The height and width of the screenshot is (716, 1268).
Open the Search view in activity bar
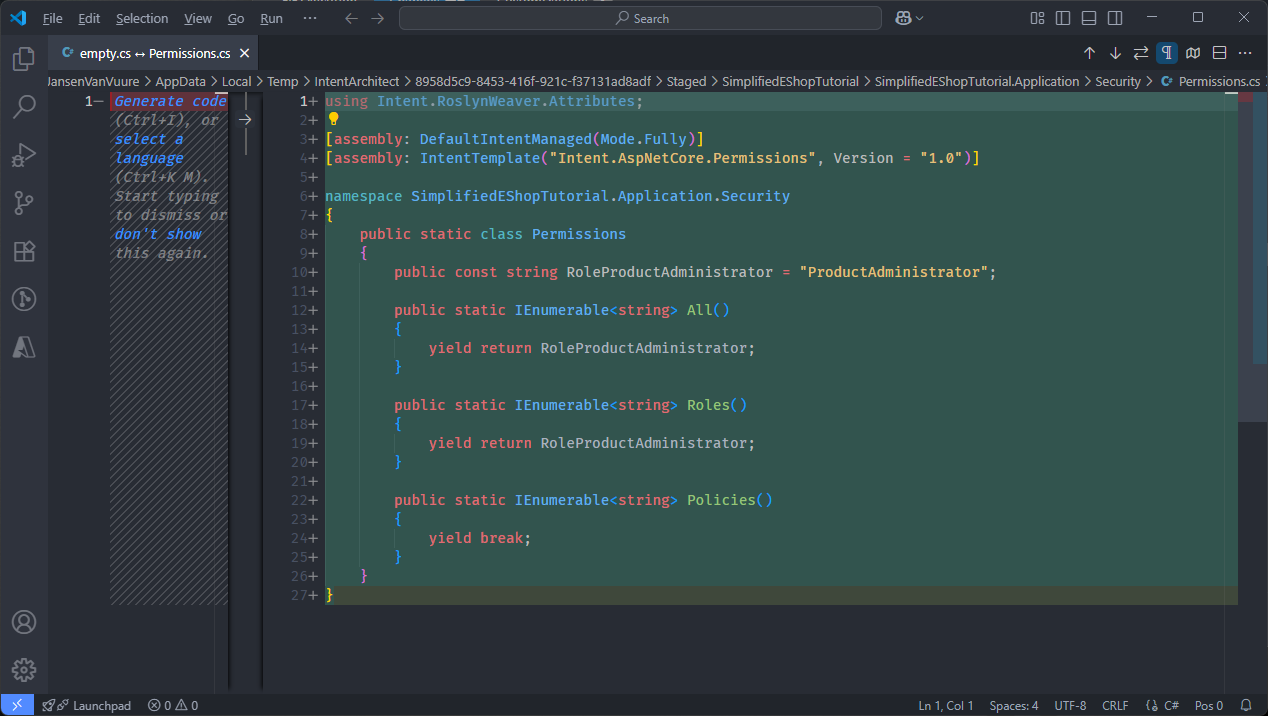click(24, 107)
